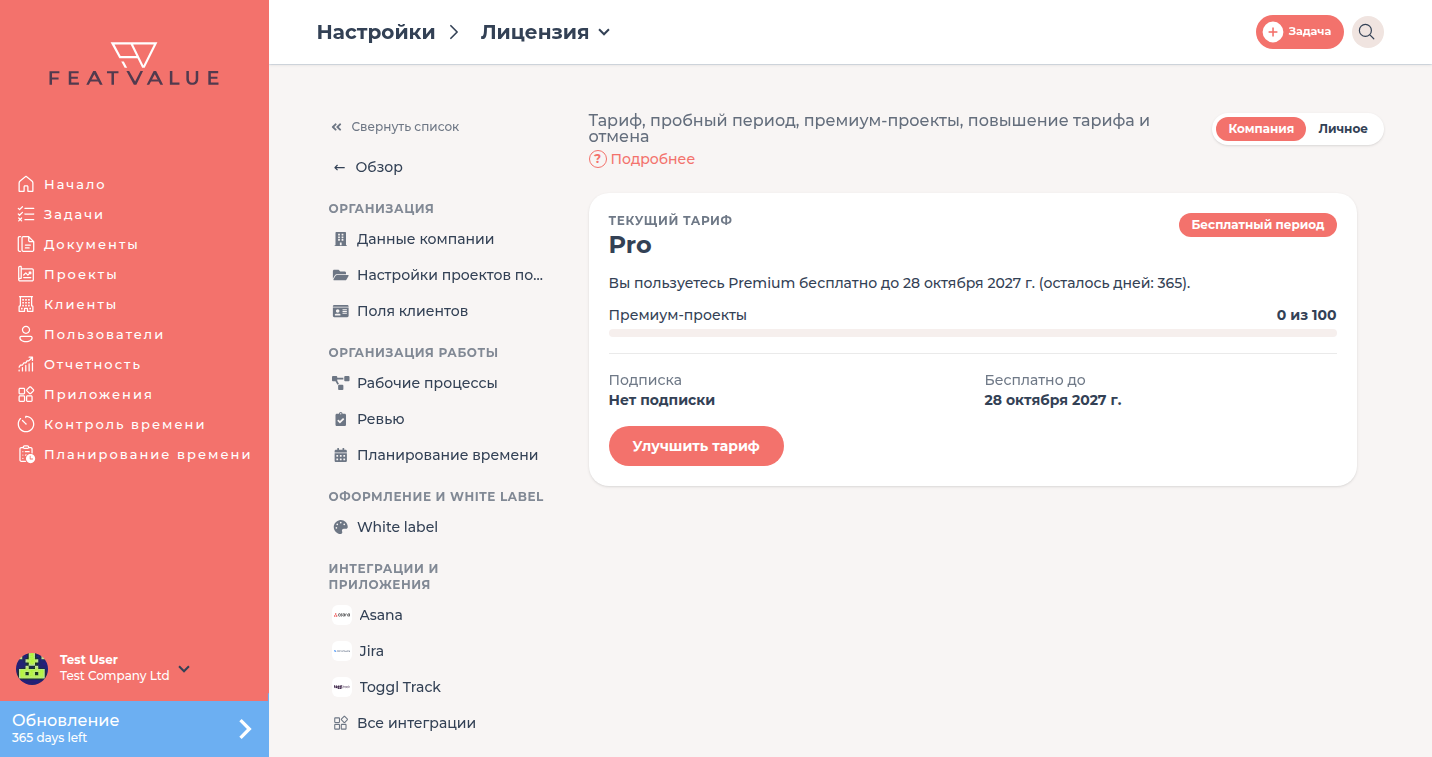Open the search magnifier icon
This screenshot has width=1432, height=757.
(1367, 32)
